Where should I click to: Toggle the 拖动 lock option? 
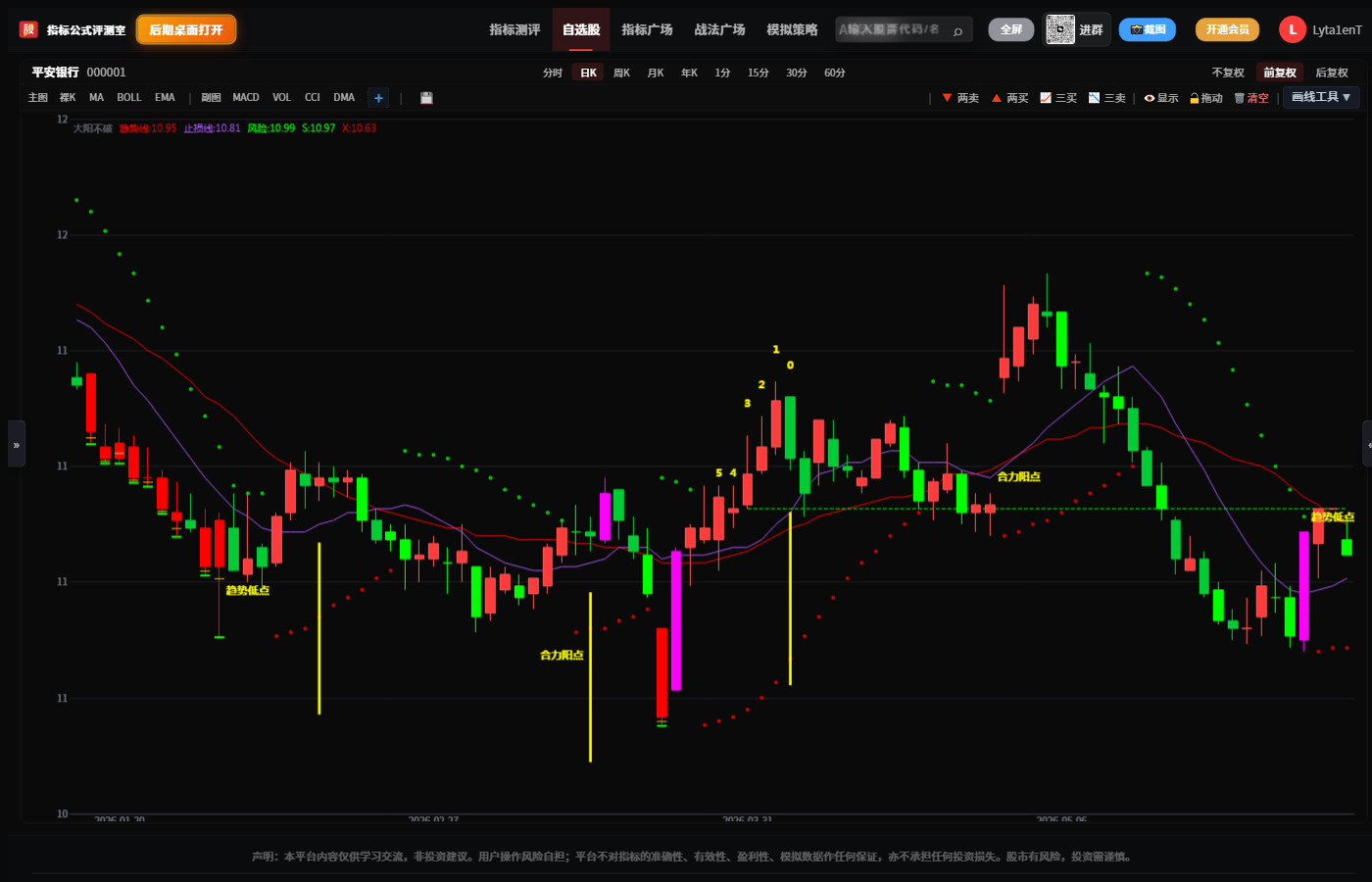click(1206, 98)
